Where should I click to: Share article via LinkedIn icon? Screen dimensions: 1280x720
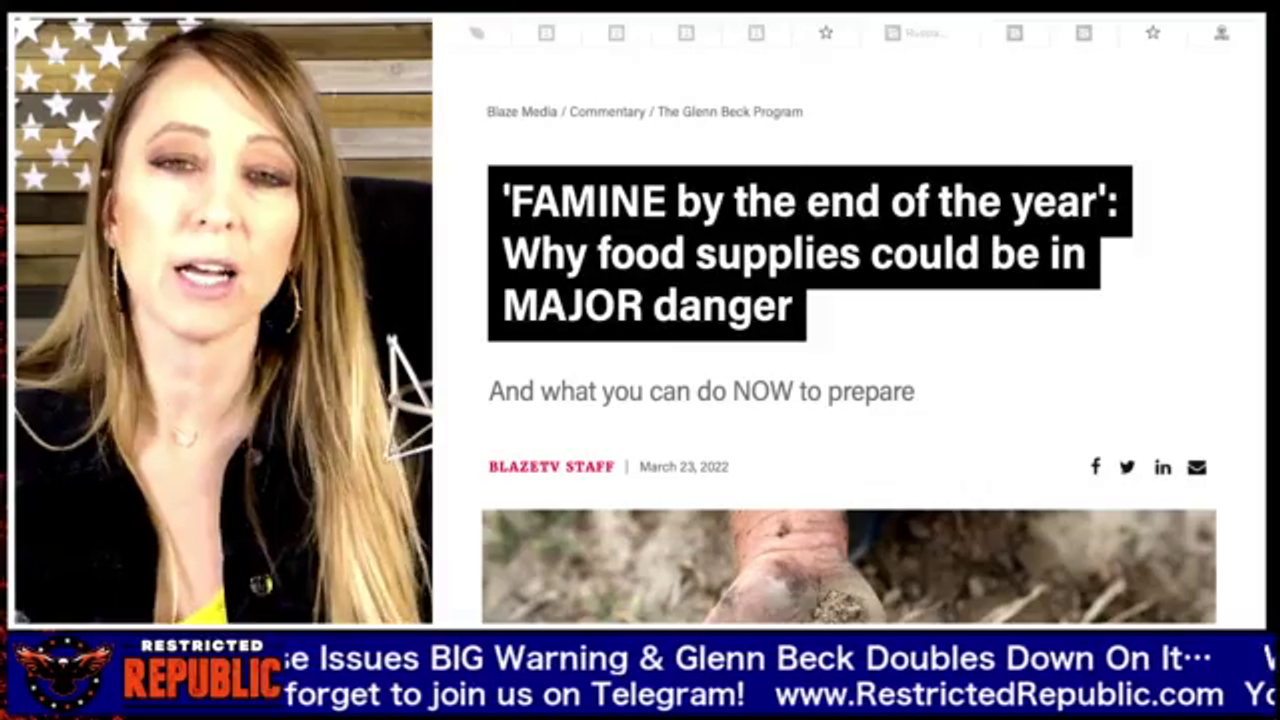click(1162, 467)
